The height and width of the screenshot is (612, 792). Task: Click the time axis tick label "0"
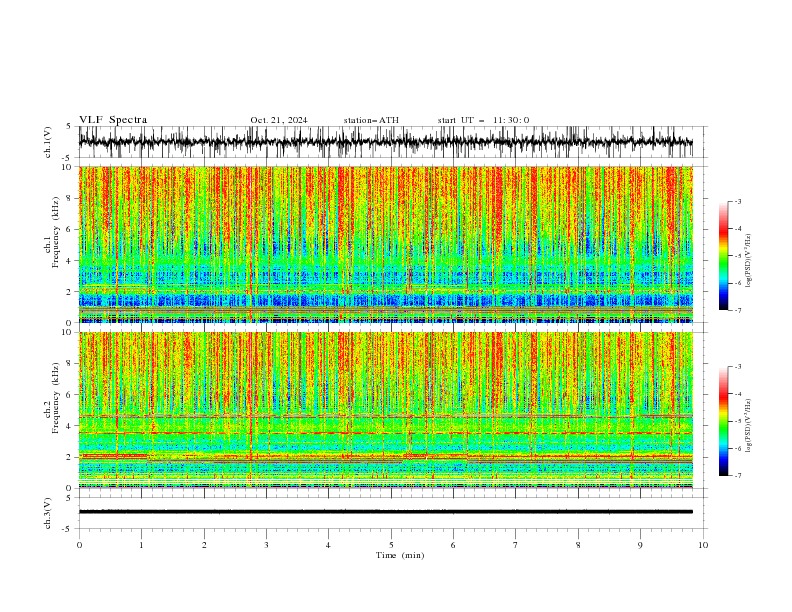pos(79,545)
